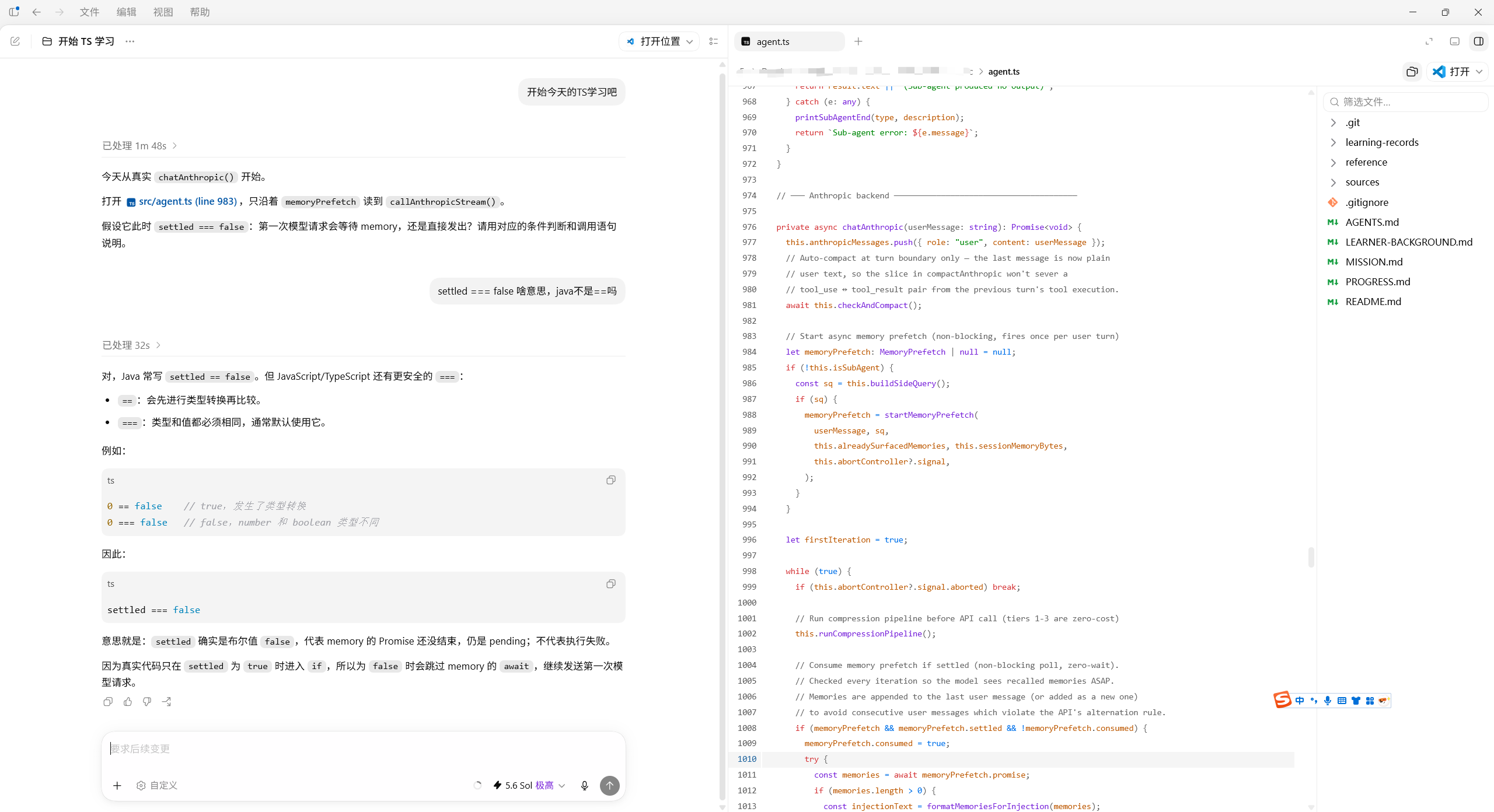Open the IME soft keyboard
This screenshot has width=1494, height=812.
point(1342,701)
